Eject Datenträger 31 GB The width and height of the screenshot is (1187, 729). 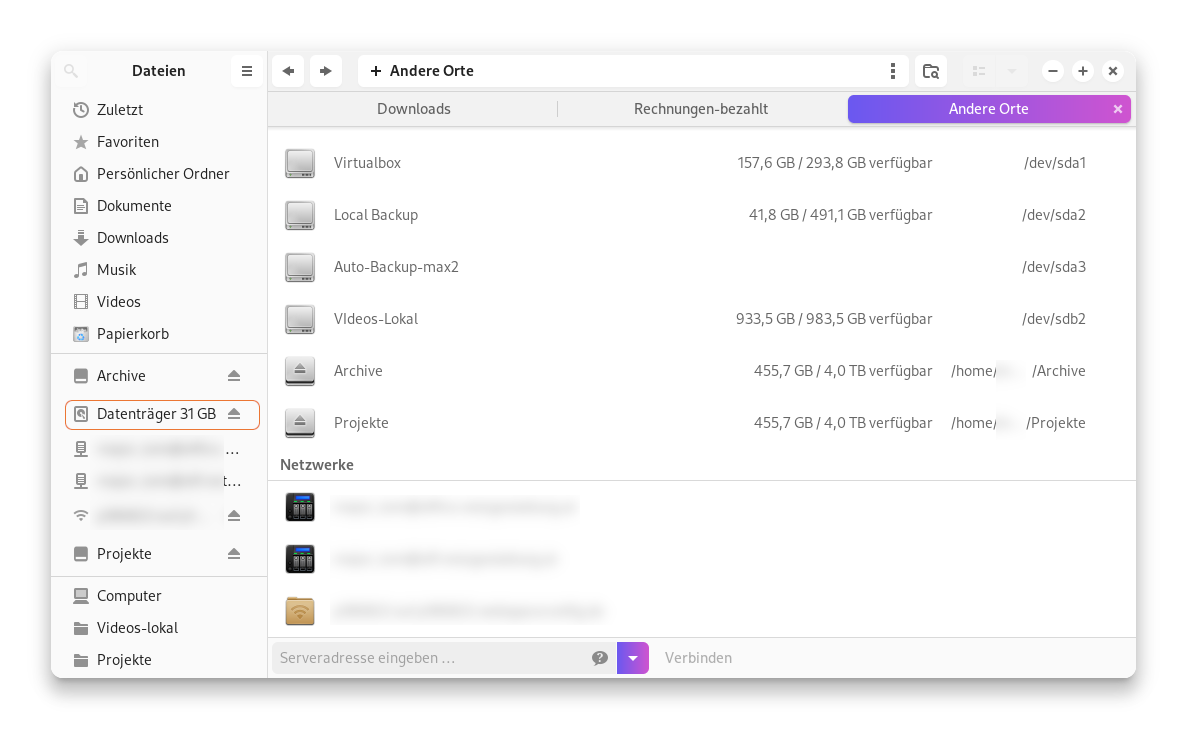point(234,414)
